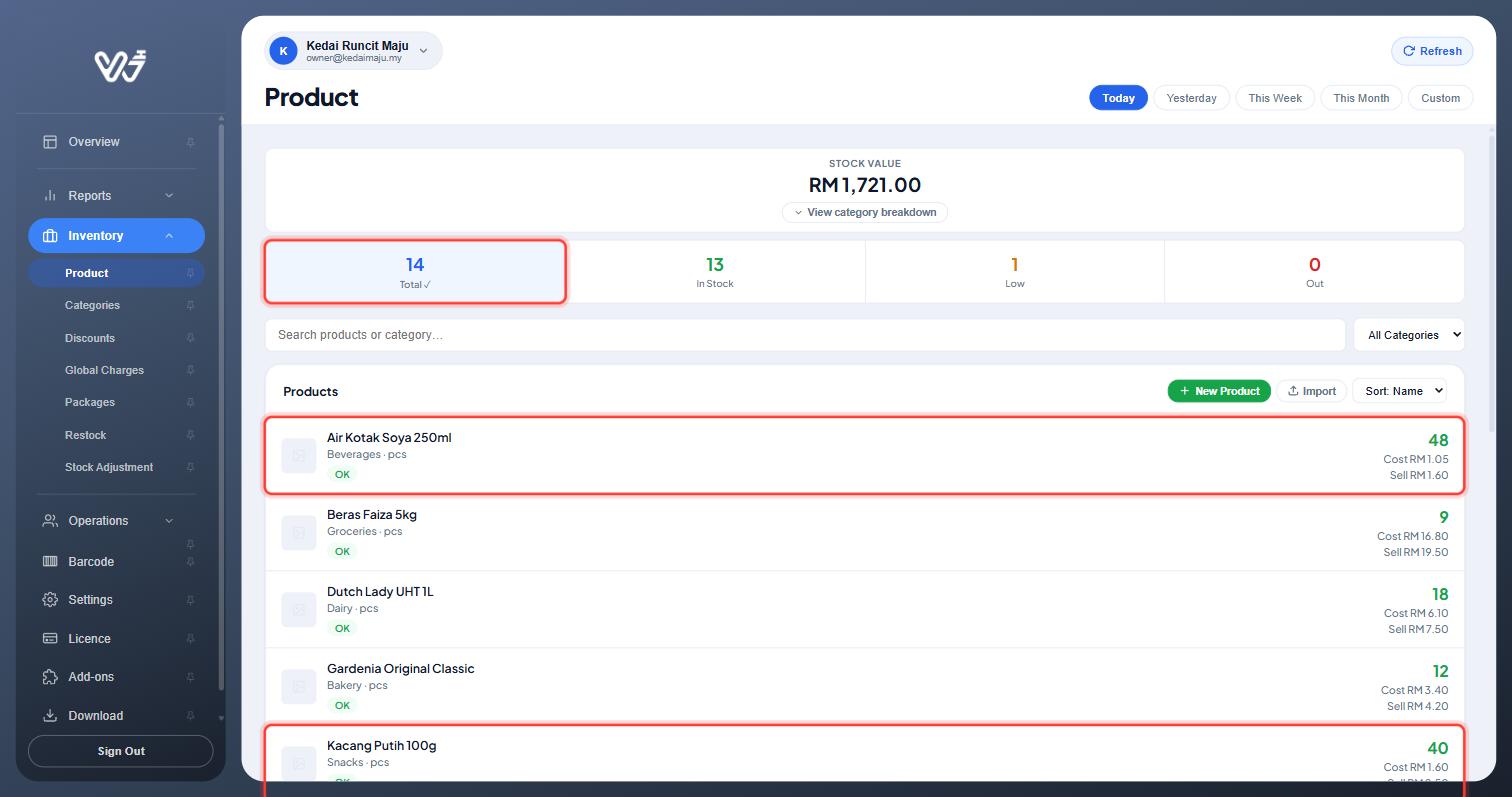Click the green New Product button
The height and width of the screenshot is (797, 1512).
pos(1219,391)
